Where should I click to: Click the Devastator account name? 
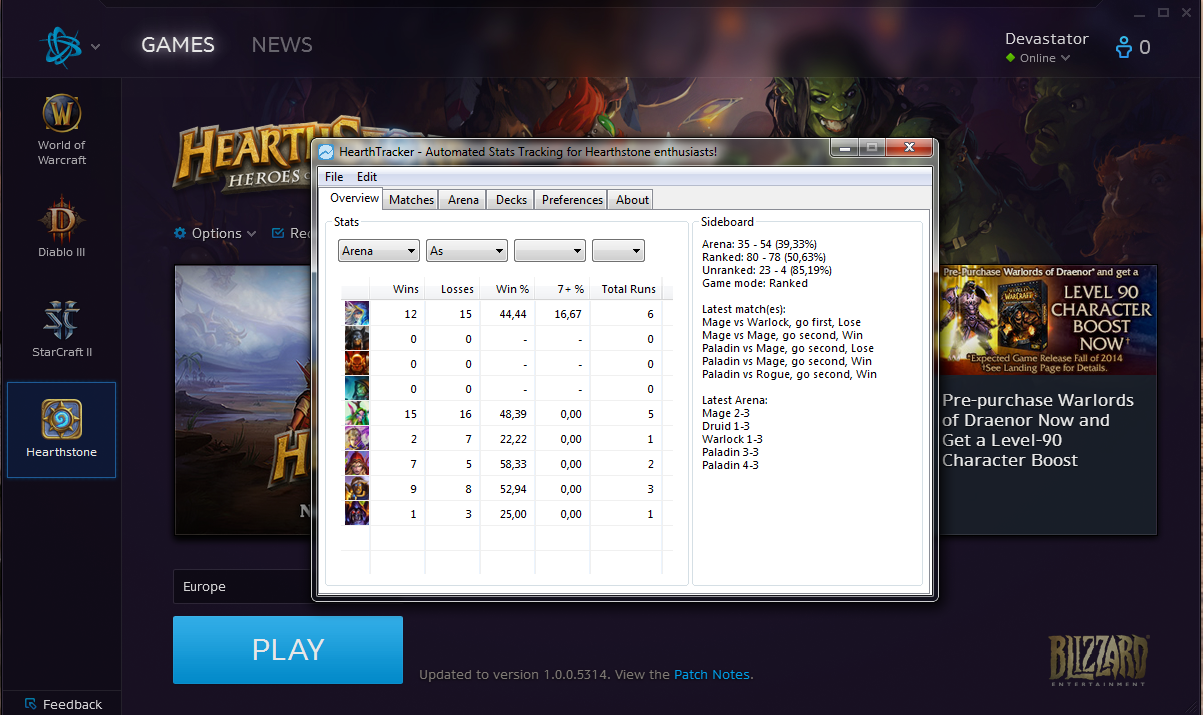pyautogui.click(x=1047, y=39)
